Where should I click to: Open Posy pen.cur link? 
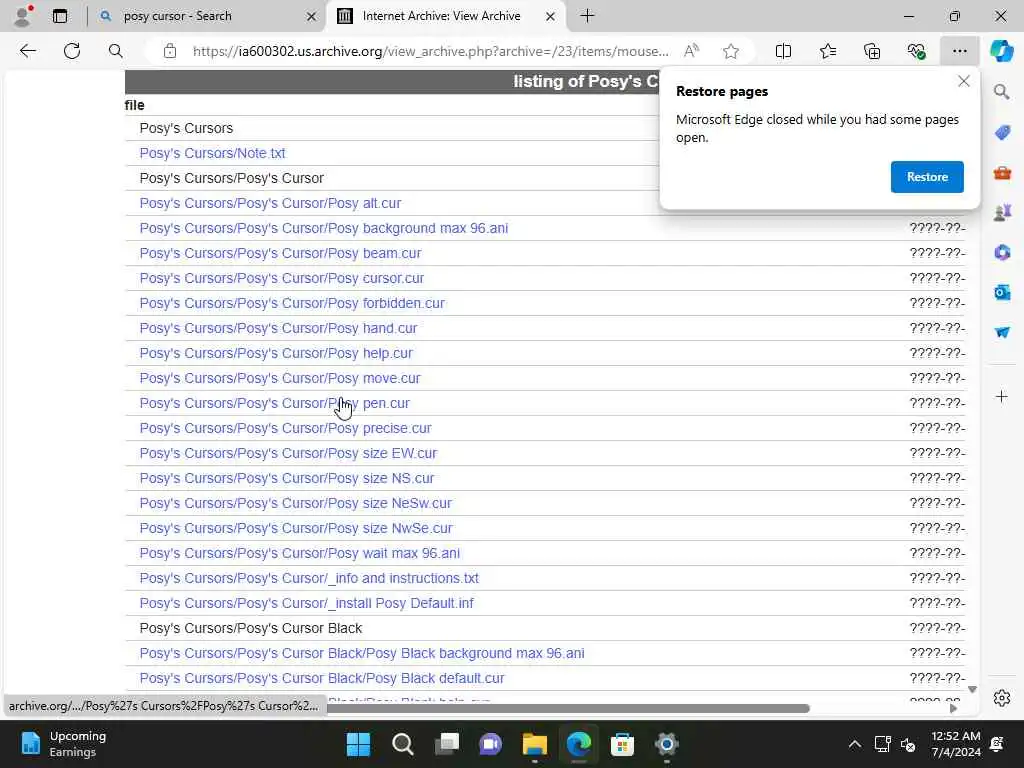point(274,403)
